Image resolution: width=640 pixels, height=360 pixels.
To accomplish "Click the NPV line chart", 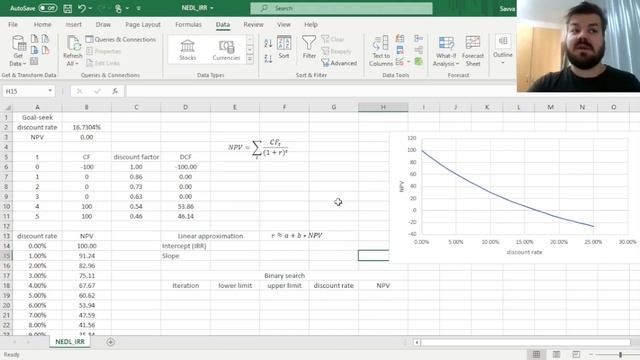I will coord(514,197).
